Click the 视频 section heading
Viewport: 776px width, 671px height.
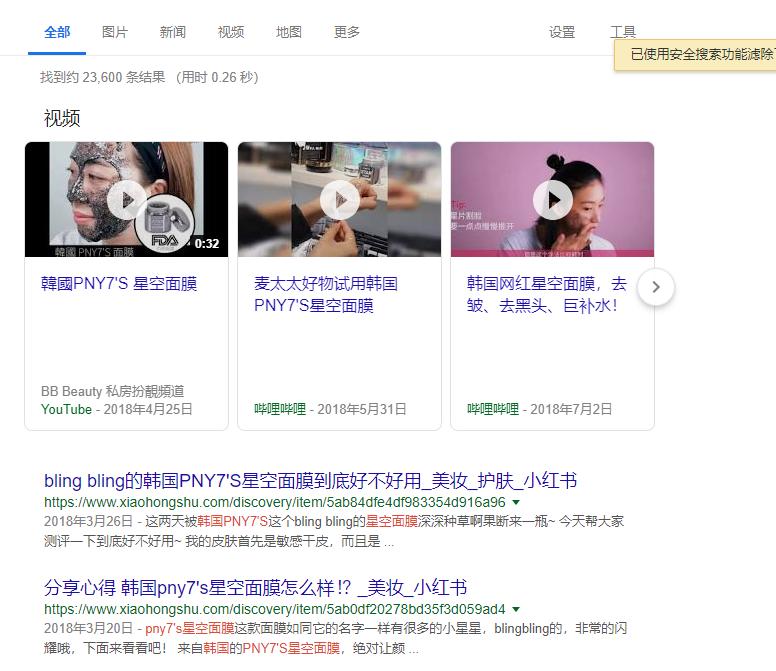[x=62, y=118]
